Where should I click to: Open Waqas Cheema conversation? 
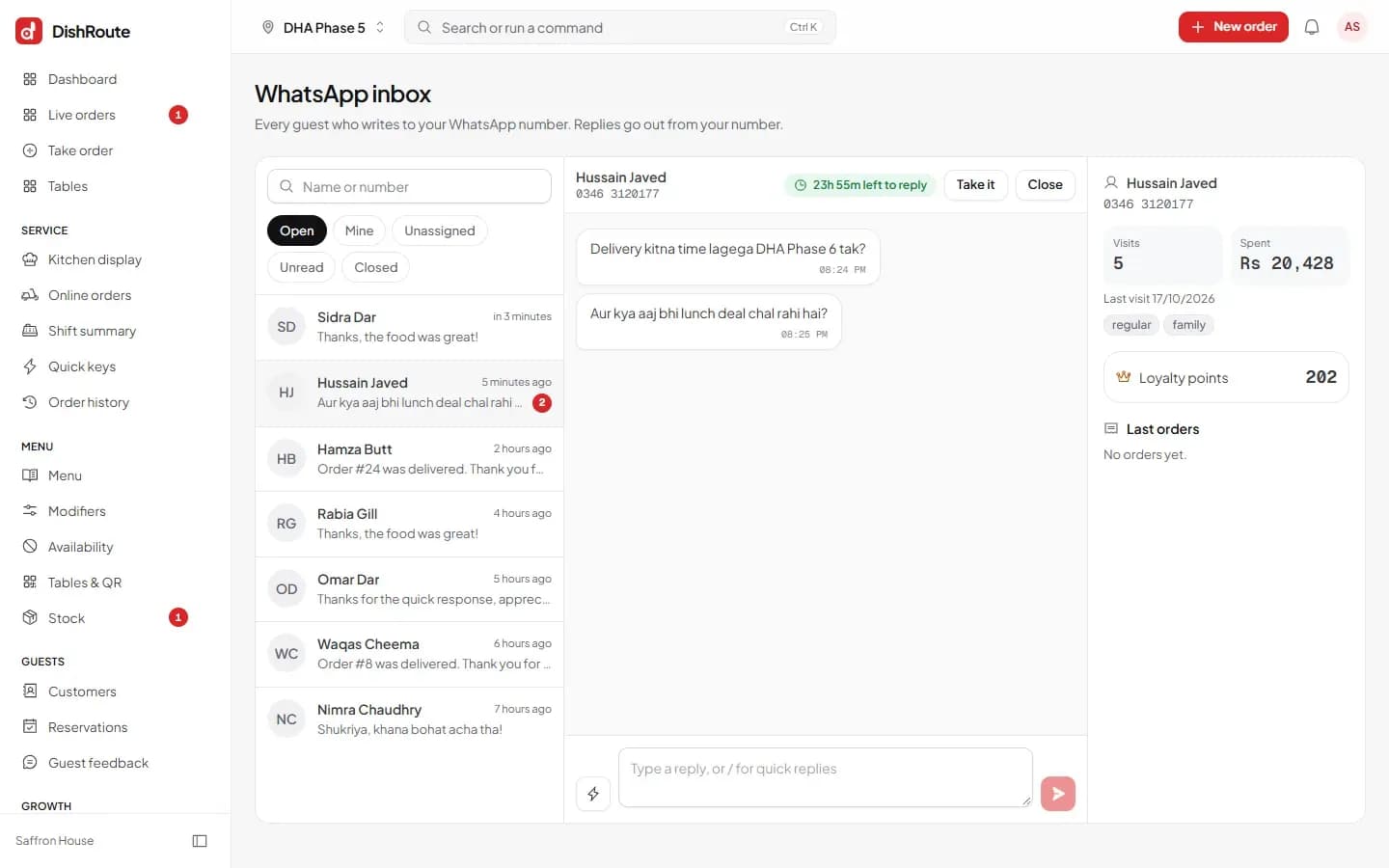pos(409,654)
